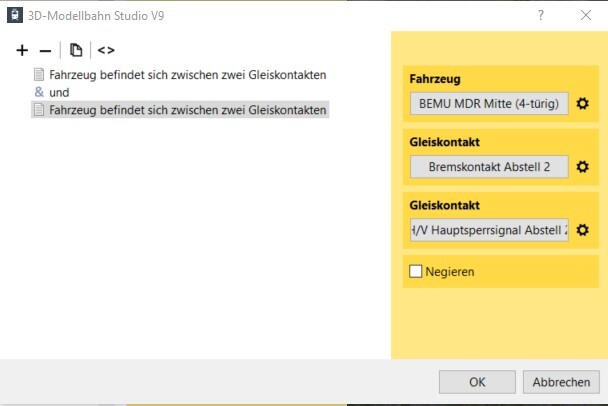The height and width of the screenshot is (406, 608).
Task: Click the ampersand icon beside und
Action: tap(39, 92)
